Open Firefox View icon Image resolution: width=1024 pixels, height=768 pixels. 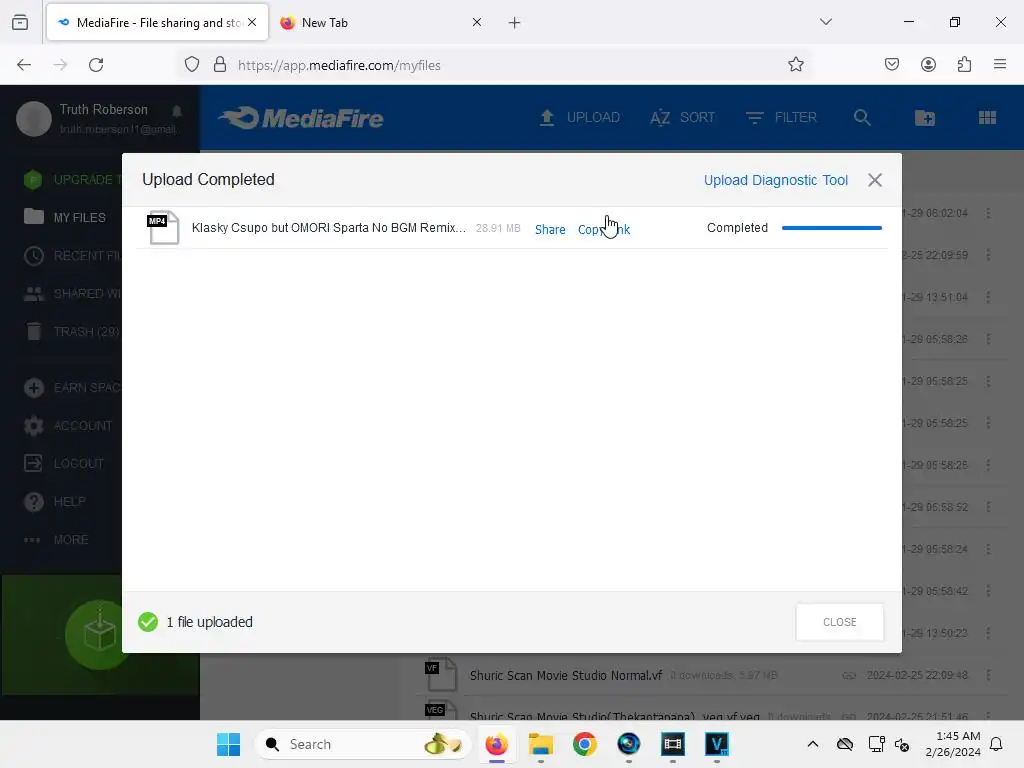tap(20, 23)
